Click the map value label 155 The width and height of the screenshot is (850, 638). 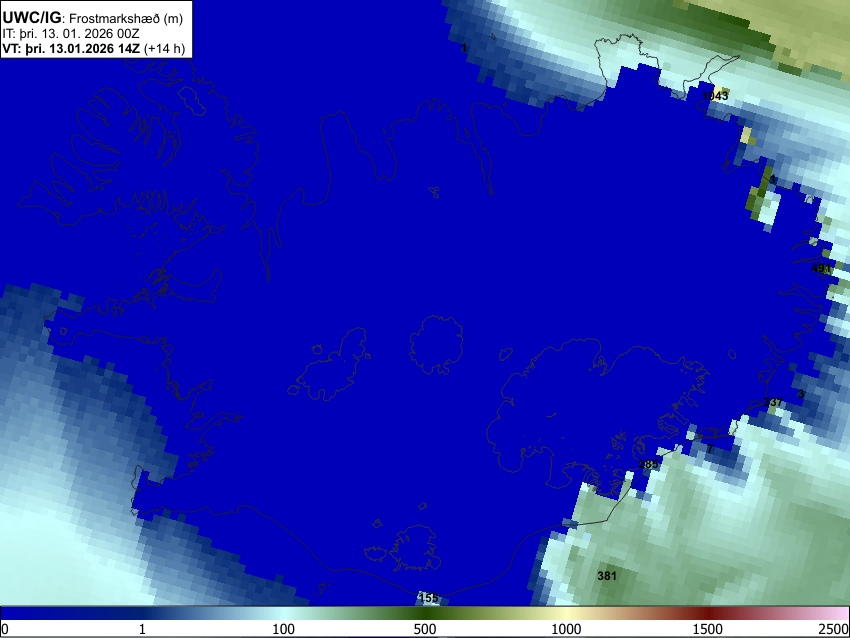[429, 598]
